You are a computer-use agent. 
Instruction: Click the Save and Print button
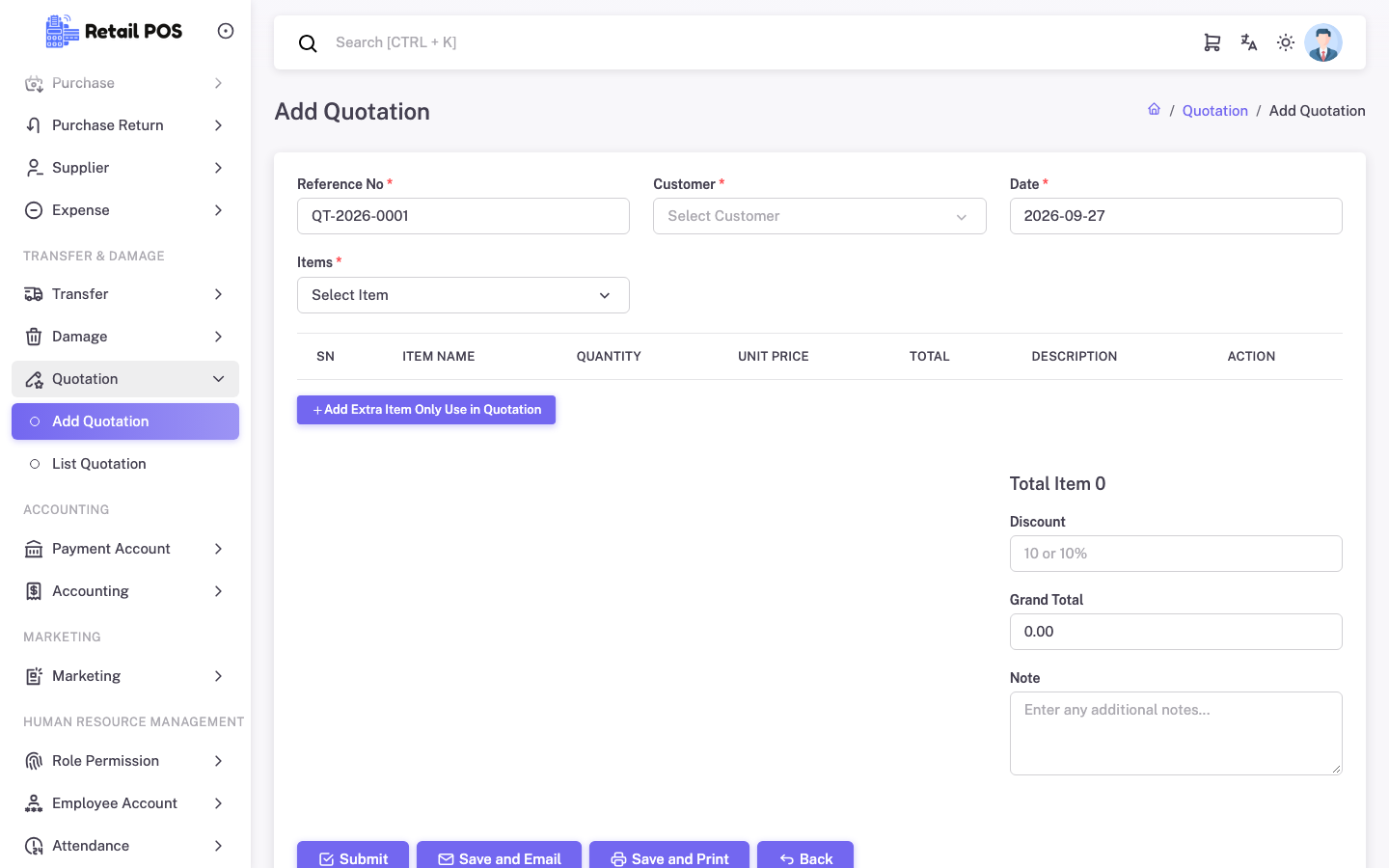pyautogui.click(x=669, y=856)
